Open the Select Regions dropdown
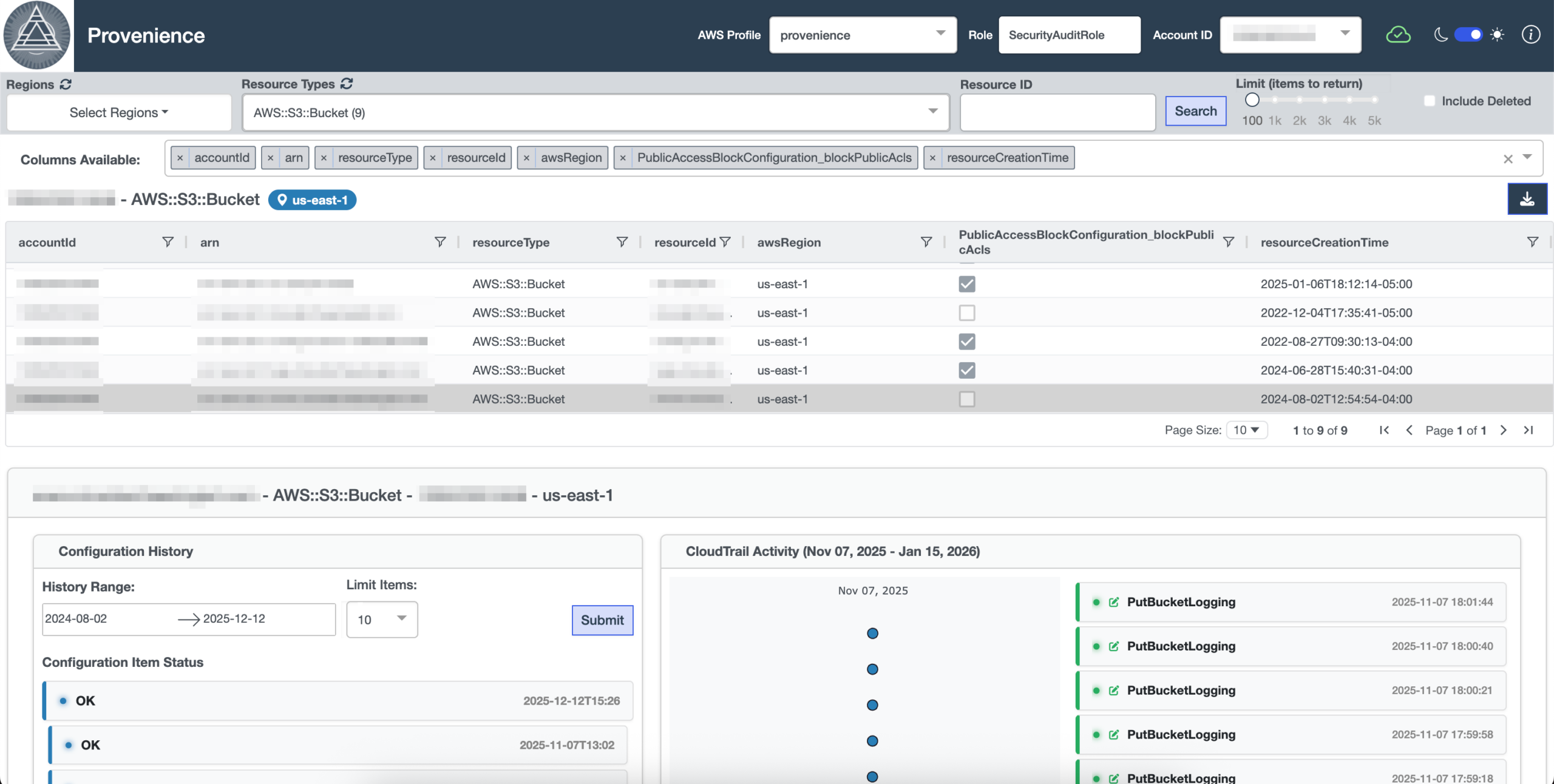Image resolution: width=1554 pixels, height=784 pixels. click(119, 113)
